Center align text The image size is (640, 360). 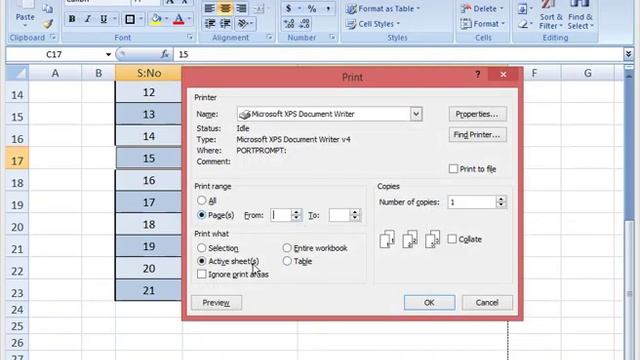pyautogui.click(x=225, y=8)
